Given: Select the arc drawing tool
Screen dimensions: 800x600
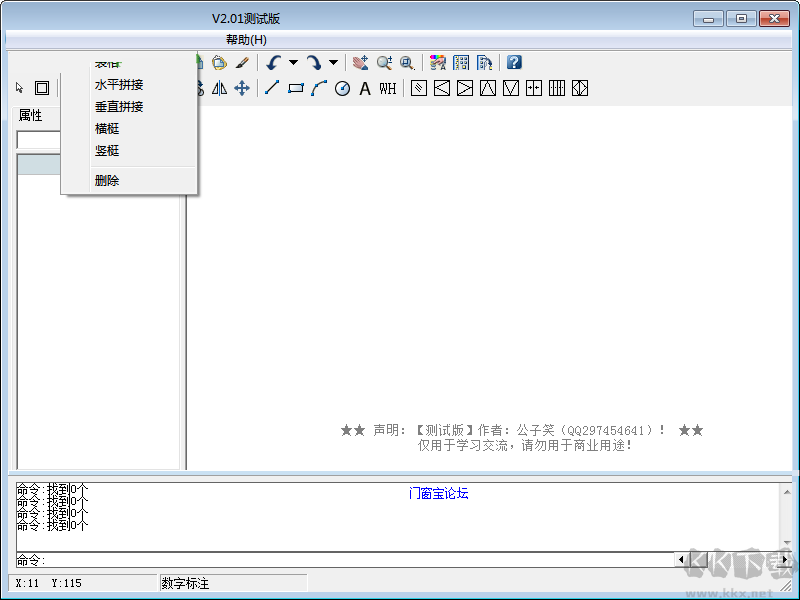Looking at the screenshot, I should [x=319, y=88].
